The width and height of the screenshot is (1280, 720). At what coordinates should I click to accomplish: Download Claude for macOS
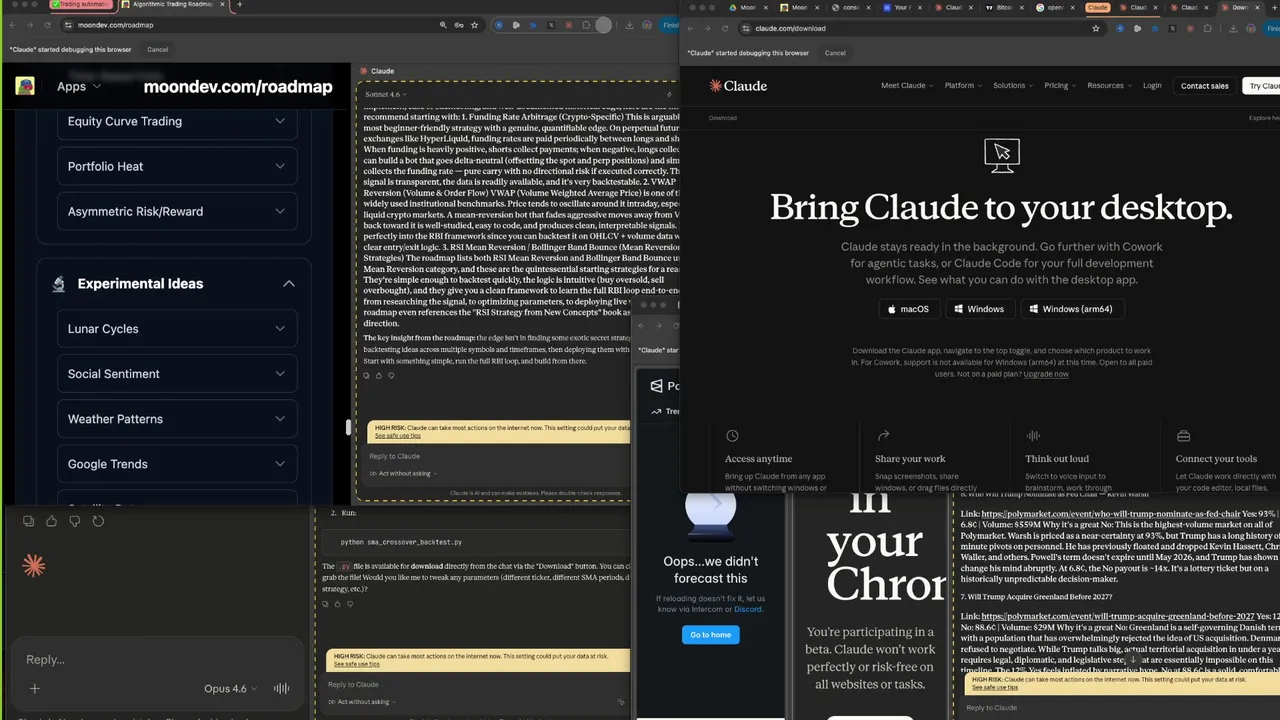click(908, 309)
